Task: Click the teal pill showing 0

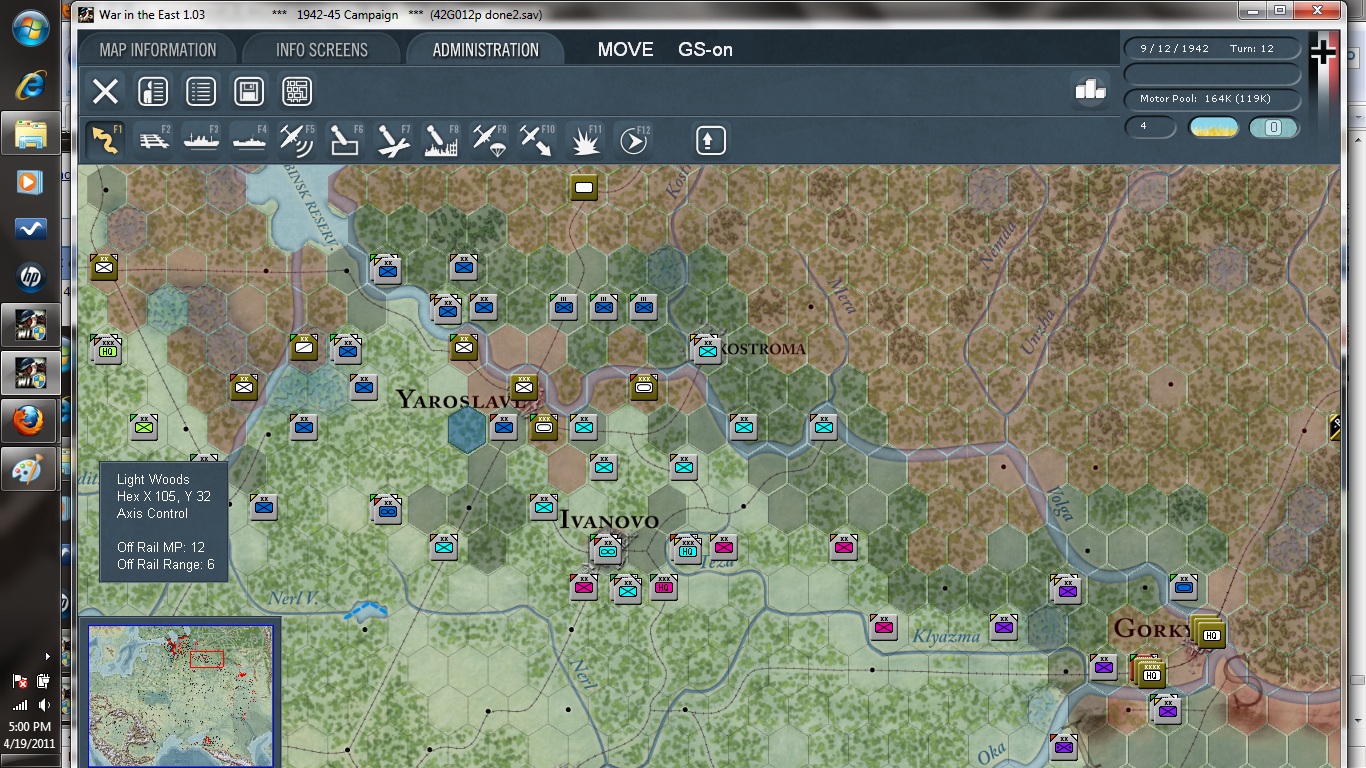Action: tap(1274, 128)
